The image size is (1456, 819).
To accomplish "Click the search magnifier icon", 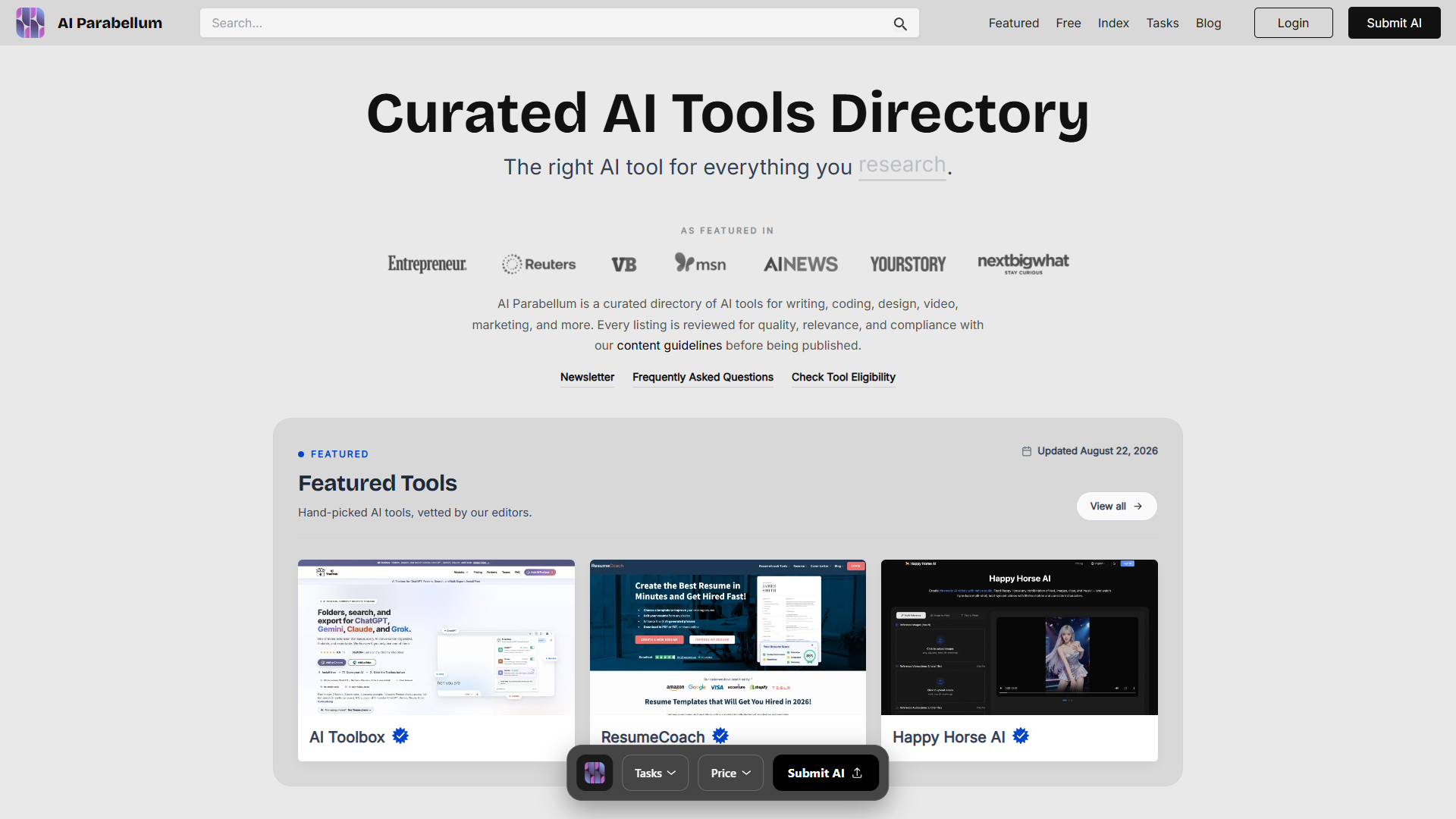I will coord(900,24).
